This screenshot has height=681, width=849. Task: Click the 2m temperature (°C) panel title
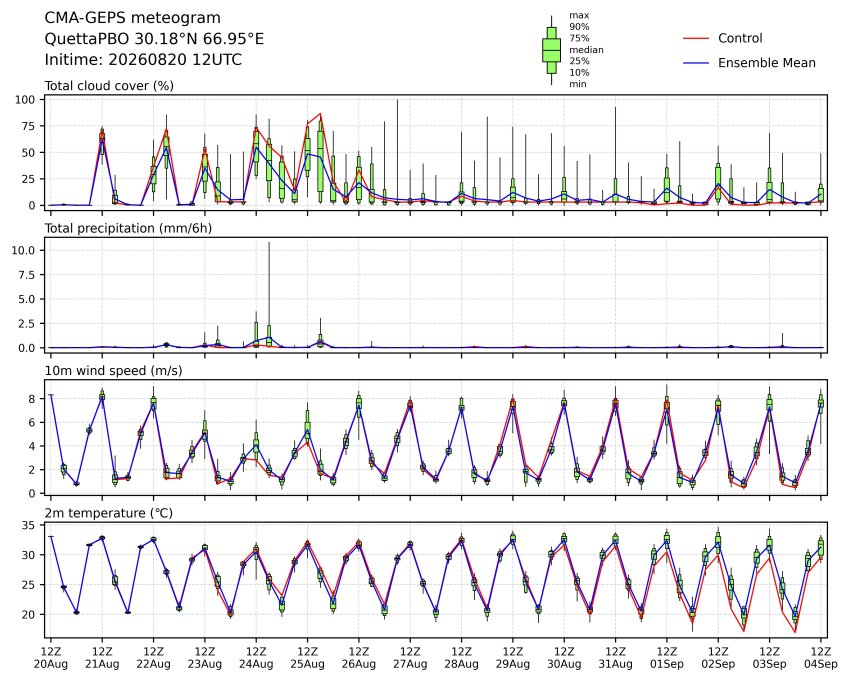[x=108, y=513]
